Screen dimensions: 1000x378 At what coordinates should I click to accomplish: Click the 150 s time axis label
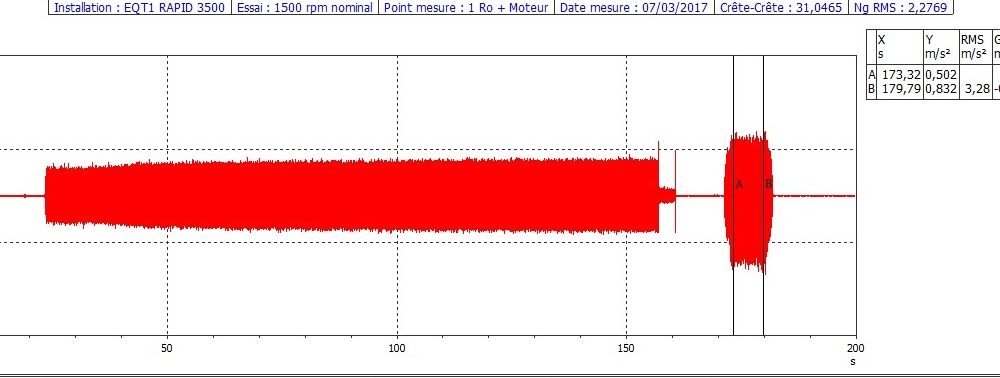[626, 349]
